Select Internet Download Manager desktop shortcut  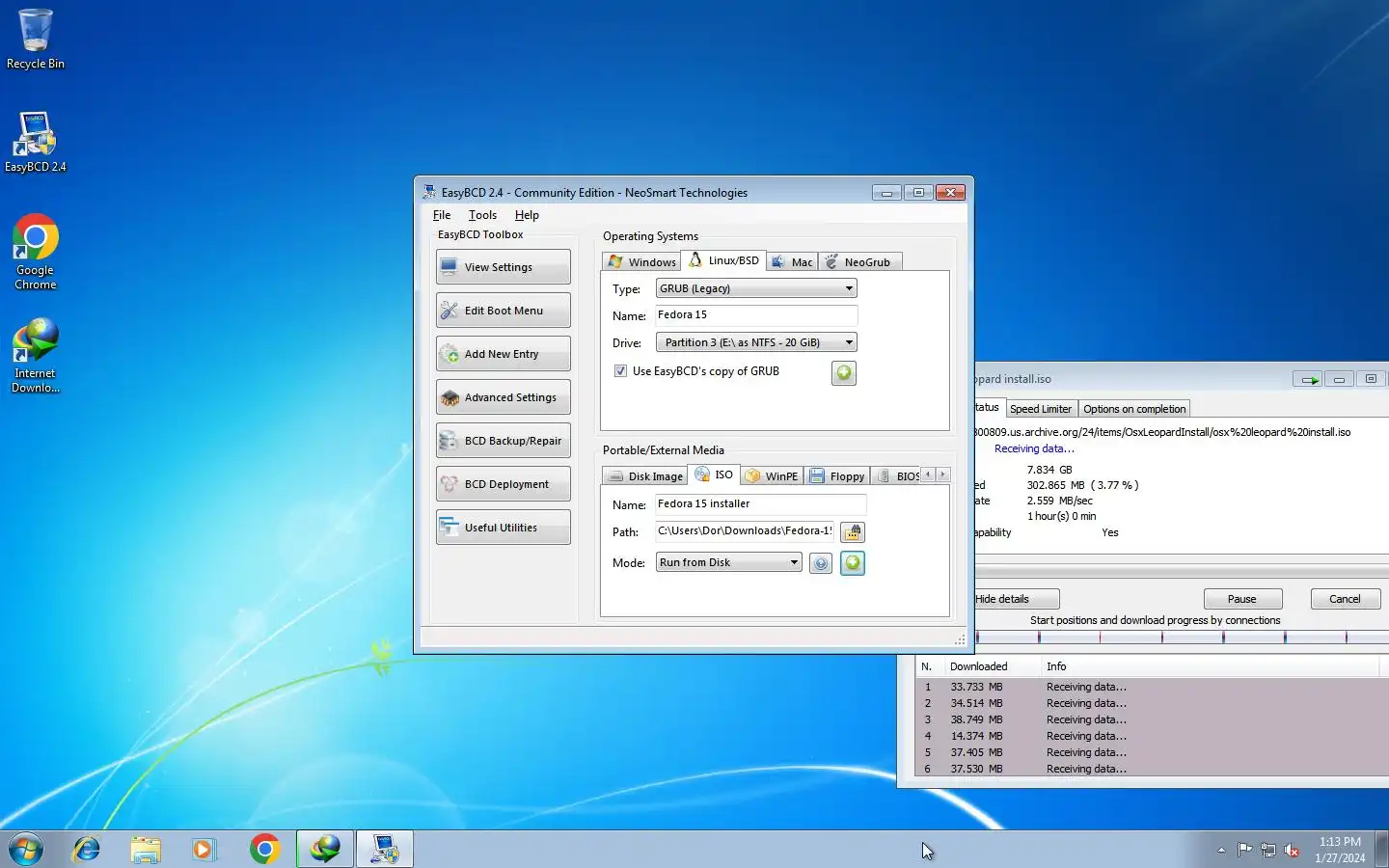(36, 355)
